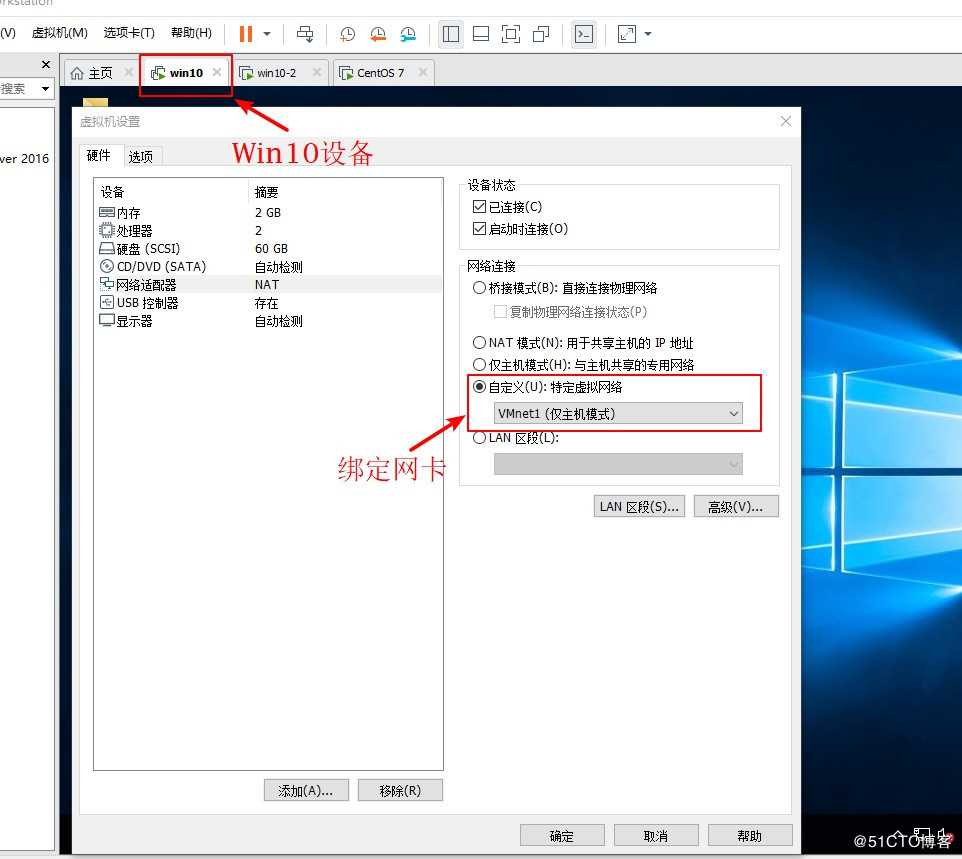Click the 高级(V)... button

click(736, 507)
